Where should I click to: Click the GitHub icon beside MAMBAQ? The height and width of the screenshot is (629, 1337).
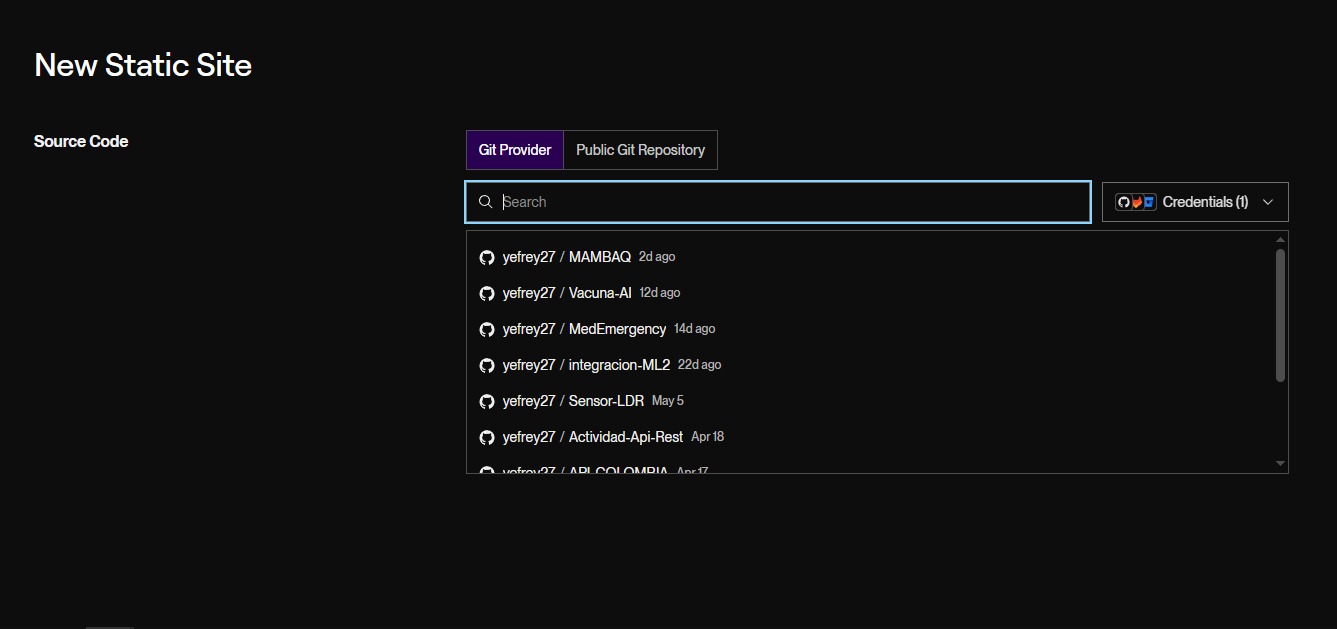pyautogui.click(x=487, y=257)
